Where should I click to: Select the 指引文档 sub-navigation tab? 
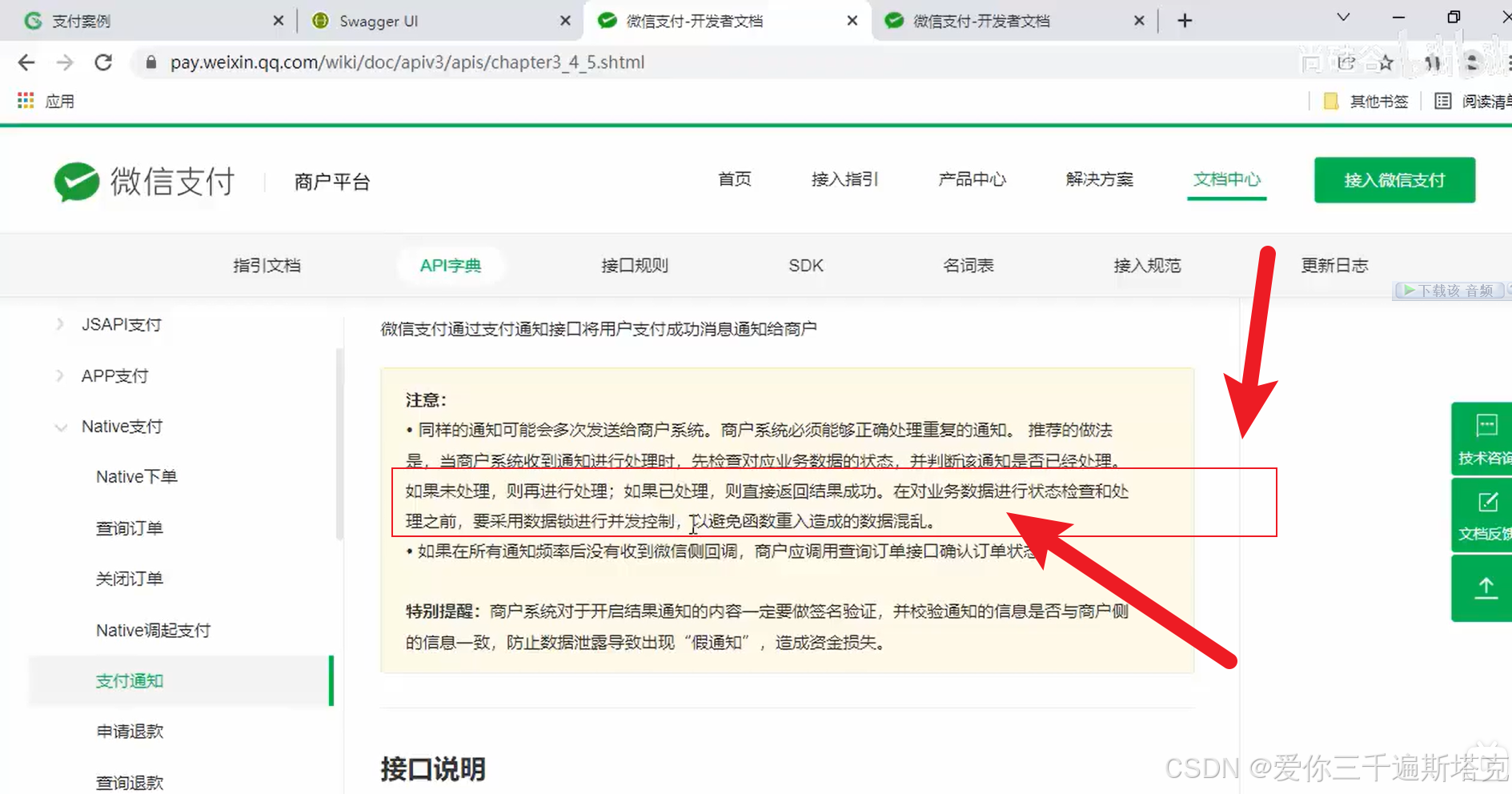tap(267, 266)
